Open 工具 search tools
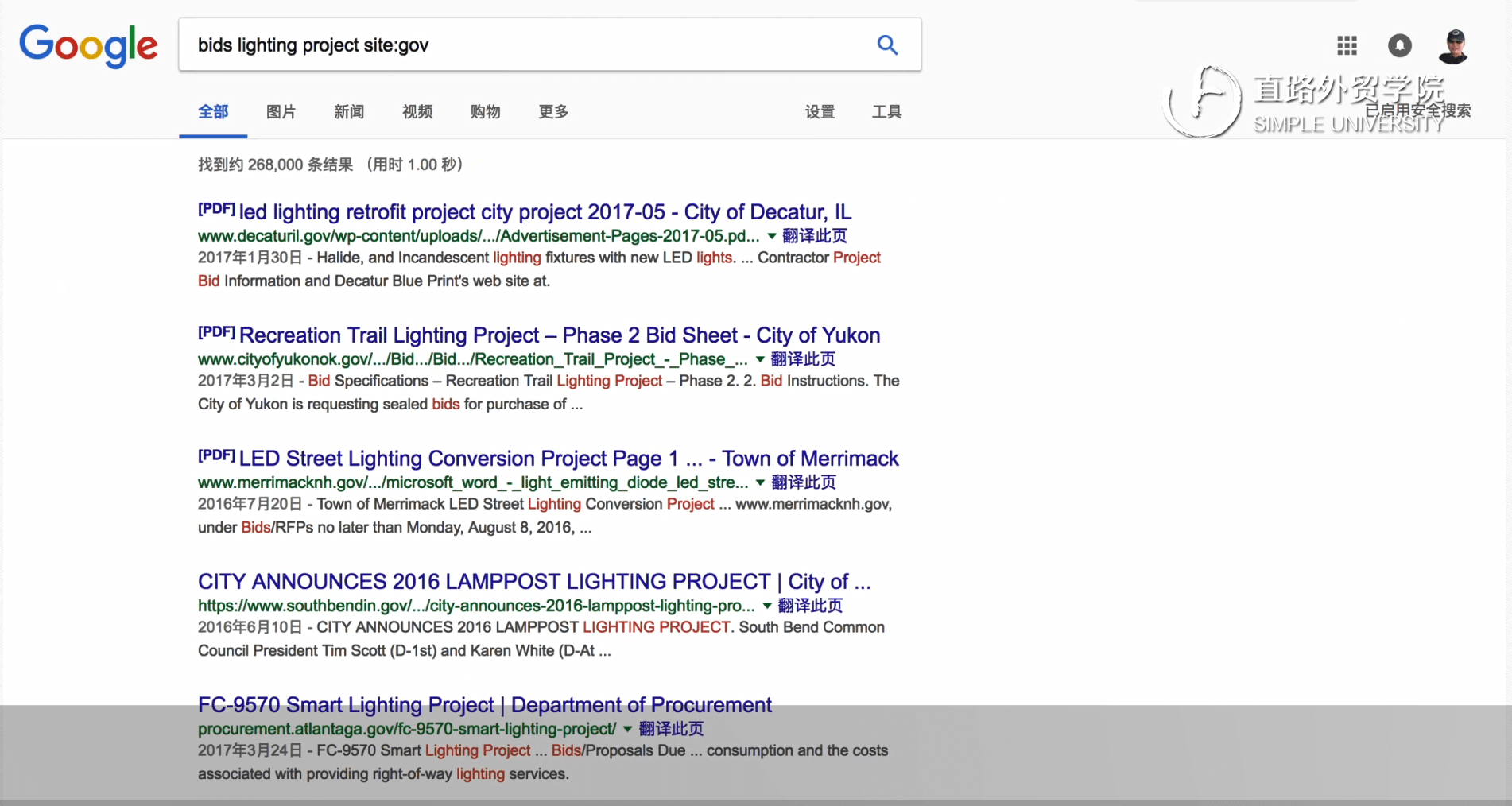This screenshot has height=806, width=1512. pyautogui.click(x=886, y=112)
